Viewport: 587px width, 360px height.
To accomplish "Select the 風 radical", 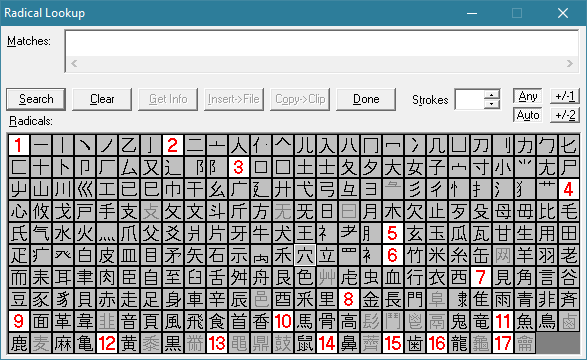I will [x=173, y=321].
